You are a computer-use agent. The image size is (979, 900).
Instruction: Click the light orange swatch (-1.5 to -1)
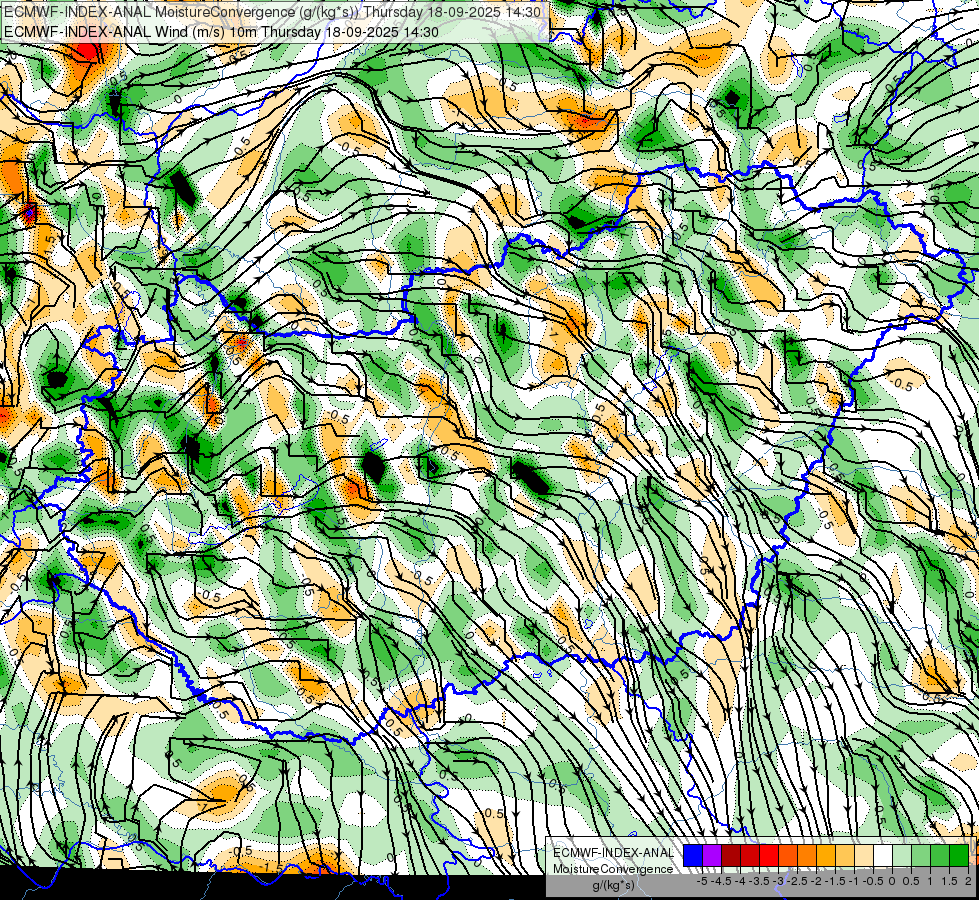click(845, 856)
